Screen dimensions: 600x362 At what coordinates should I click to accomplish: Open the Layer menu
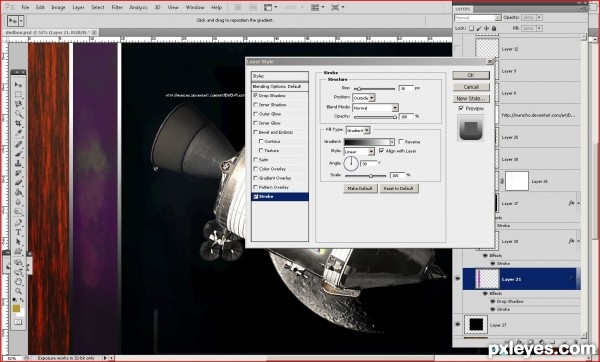tap(78, 7)
